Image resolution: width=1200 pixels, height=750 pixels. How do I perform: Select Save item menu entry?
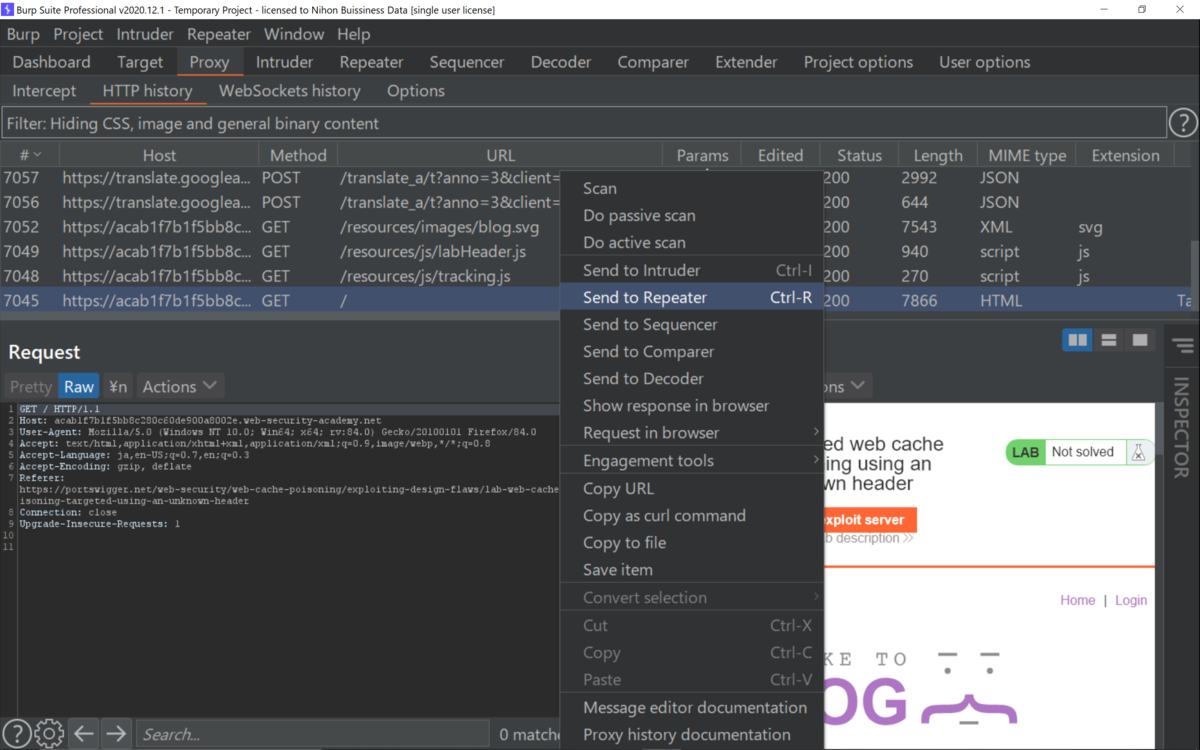tap(692, 569)
